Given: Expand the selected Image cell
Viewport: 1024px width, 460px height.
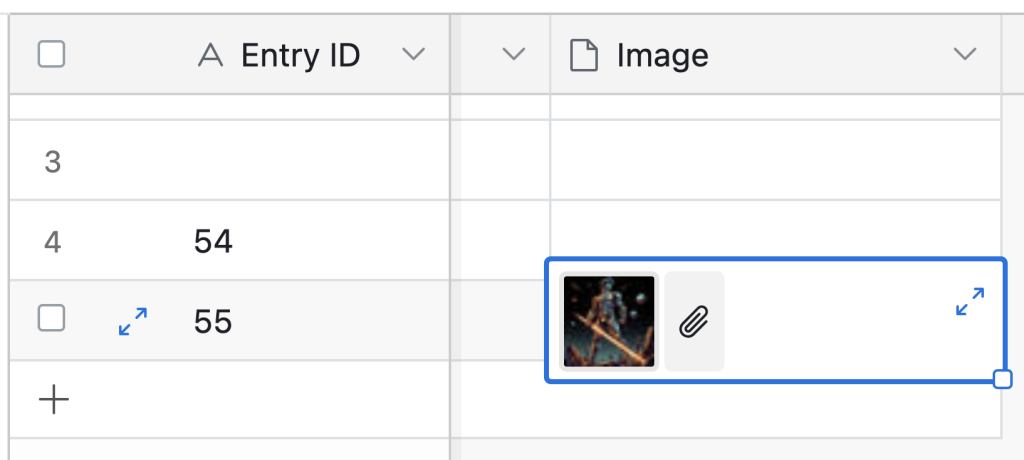Looking at the screenshot, I should click(x=969, y=302).
